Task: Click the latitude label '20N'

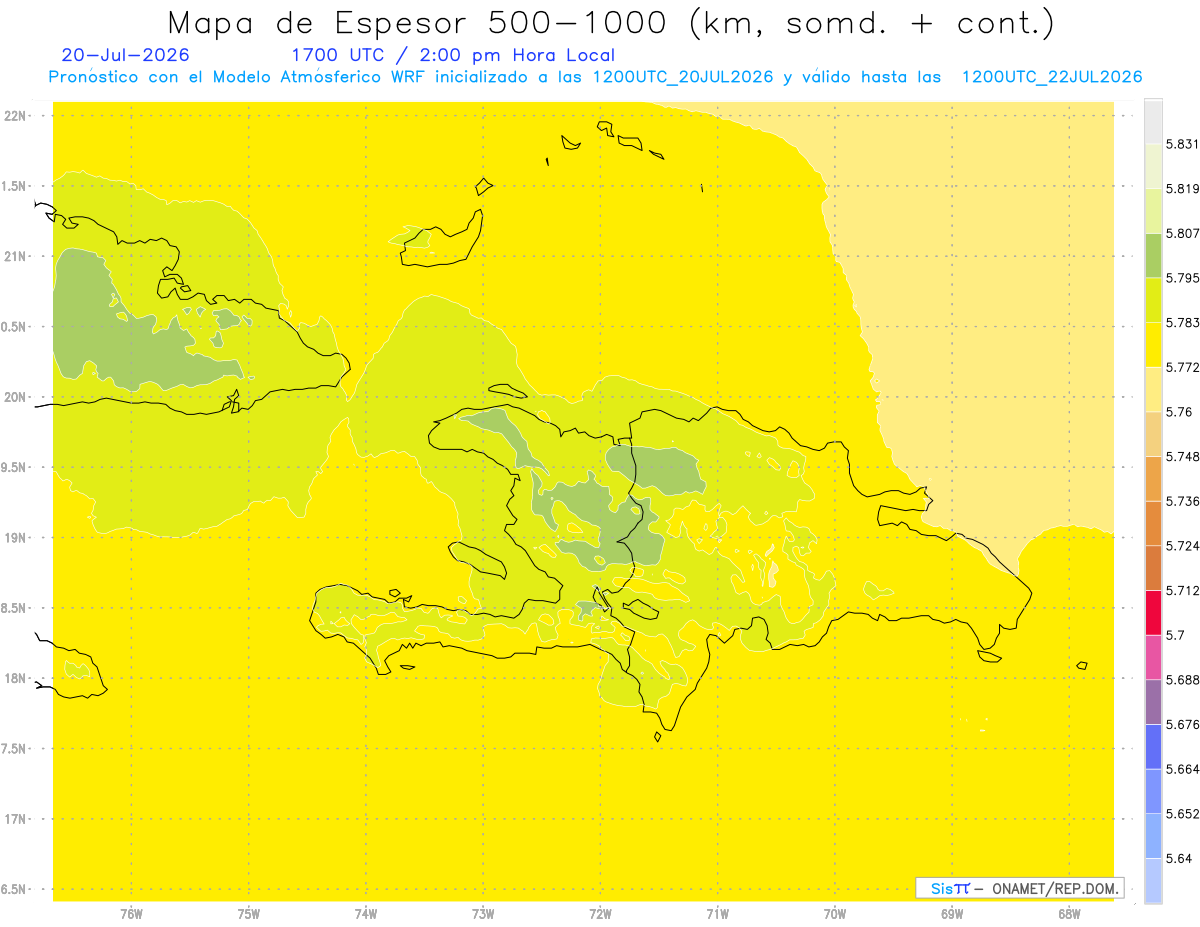Action: click(15, 397)
